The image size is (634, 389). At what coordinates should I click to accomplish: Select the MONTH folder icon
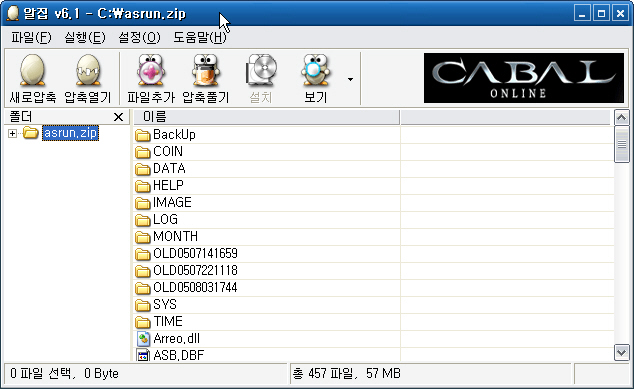(x=142, y=237)
